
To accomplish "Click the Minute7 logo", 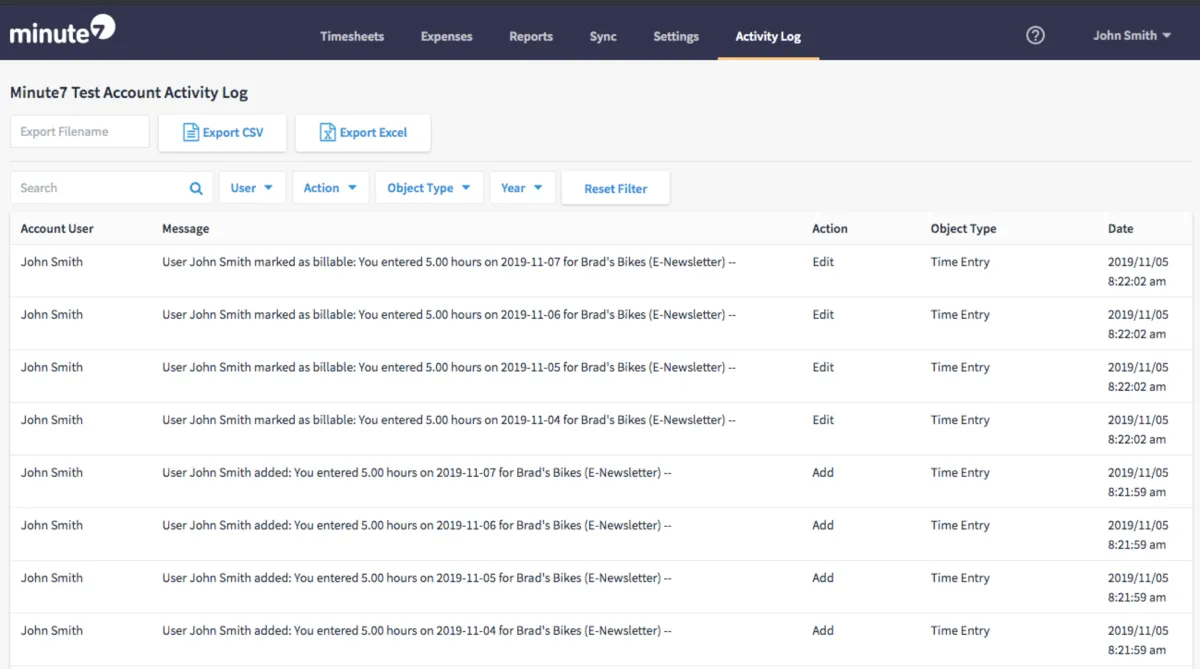I will point(62,32).
